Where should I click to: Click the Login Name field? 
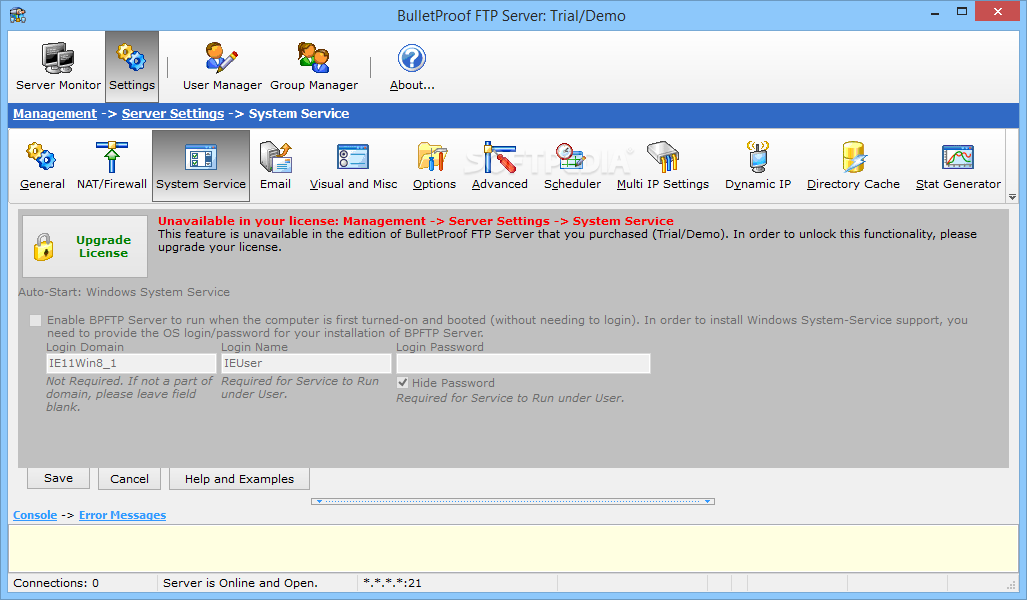click(x=306, y=363)
